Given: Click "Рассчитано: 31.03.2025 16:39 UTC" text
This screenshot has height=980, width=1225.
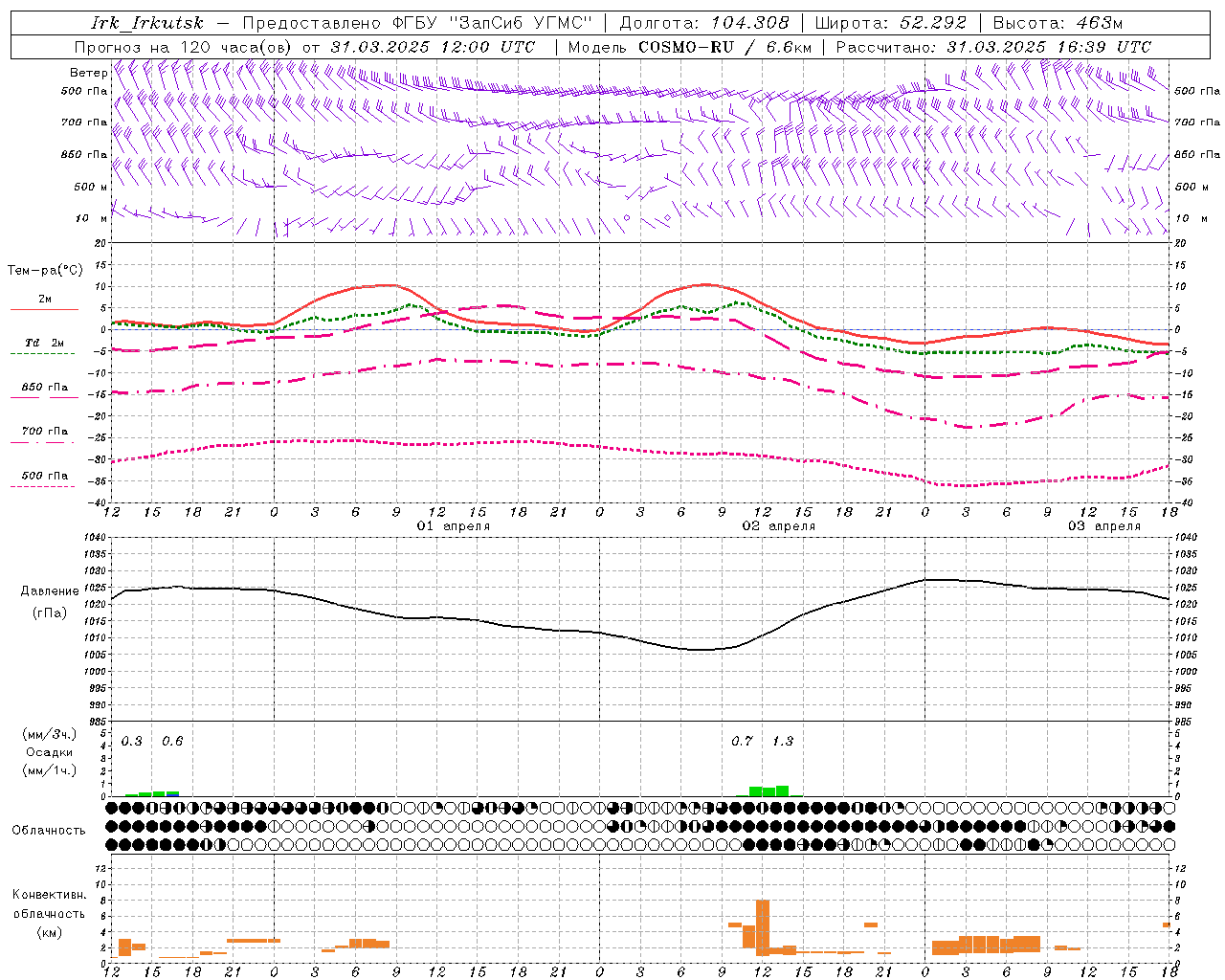Looking at the screenshot, I should pyautogui.click(x=993, y=47).
